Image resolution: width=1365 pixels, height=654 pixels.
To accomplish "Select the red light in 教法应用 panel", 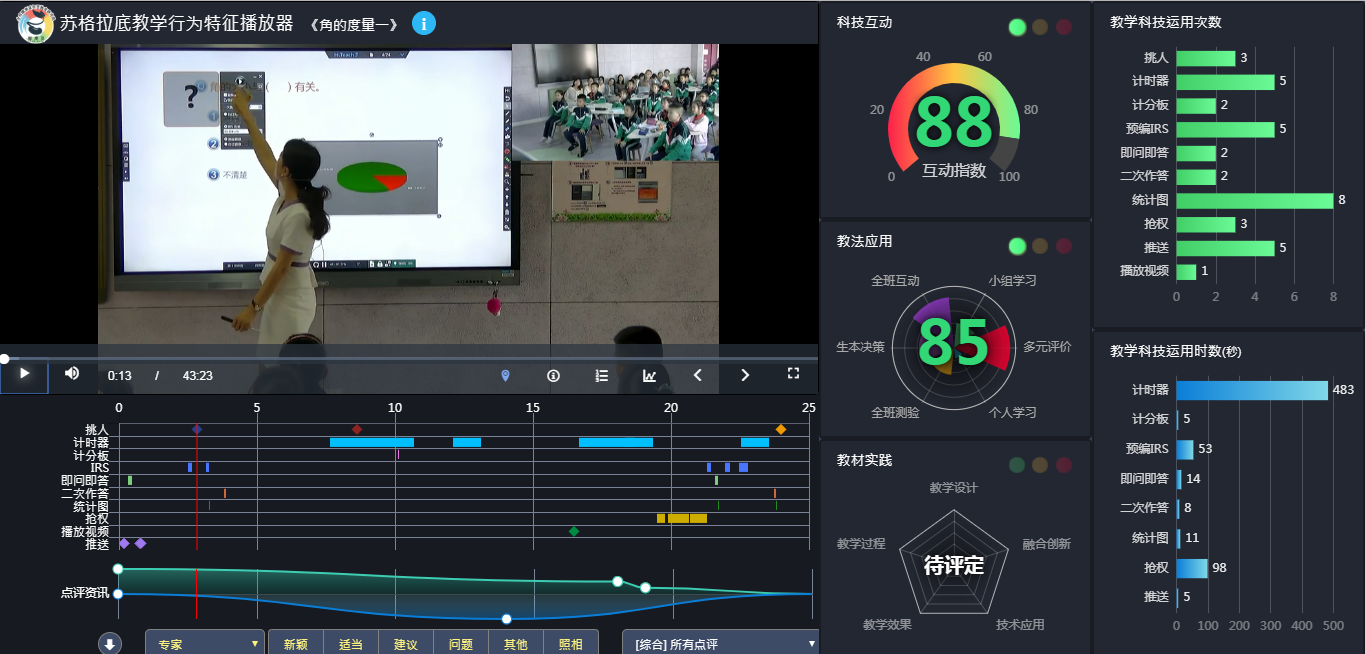I will (1063, 246).
